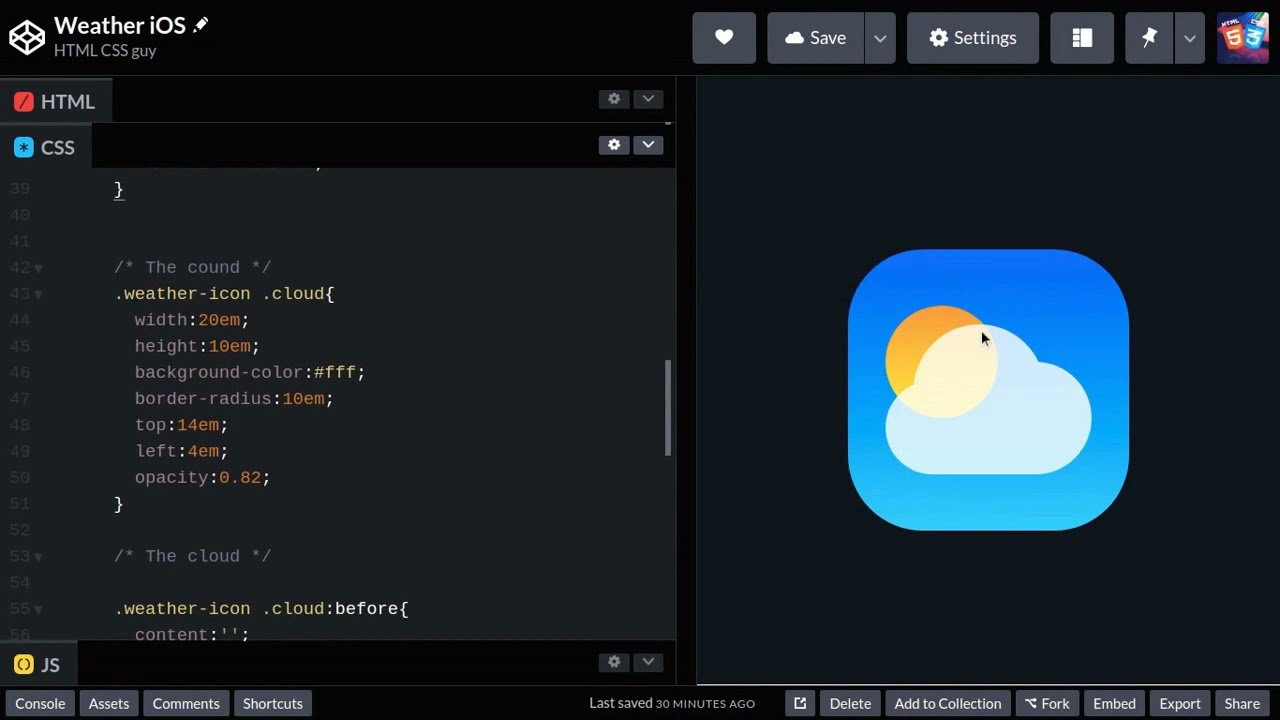The width and height of the screenshot is (1280, 720).
Task: Fold the code at line 42
Action: 39,268
